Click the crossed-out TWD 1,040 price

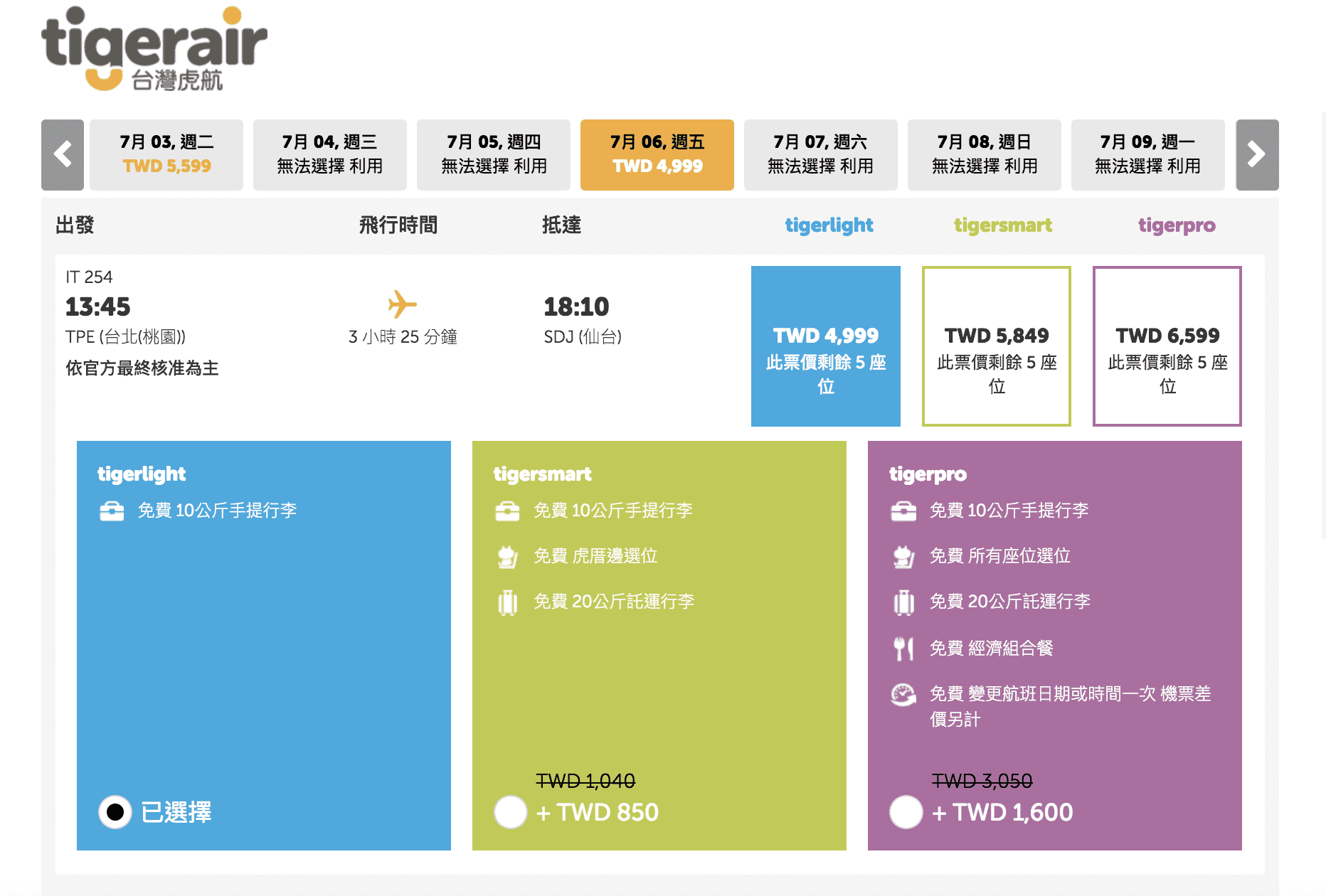[585, 781]
